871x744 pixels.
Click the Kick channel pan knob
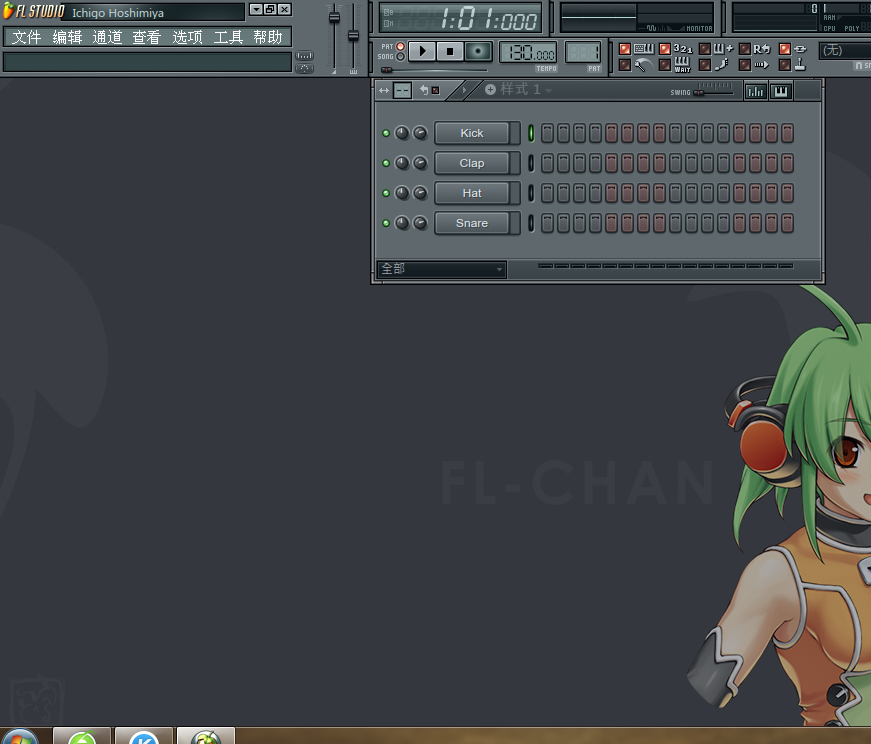(x=402, y=133)
